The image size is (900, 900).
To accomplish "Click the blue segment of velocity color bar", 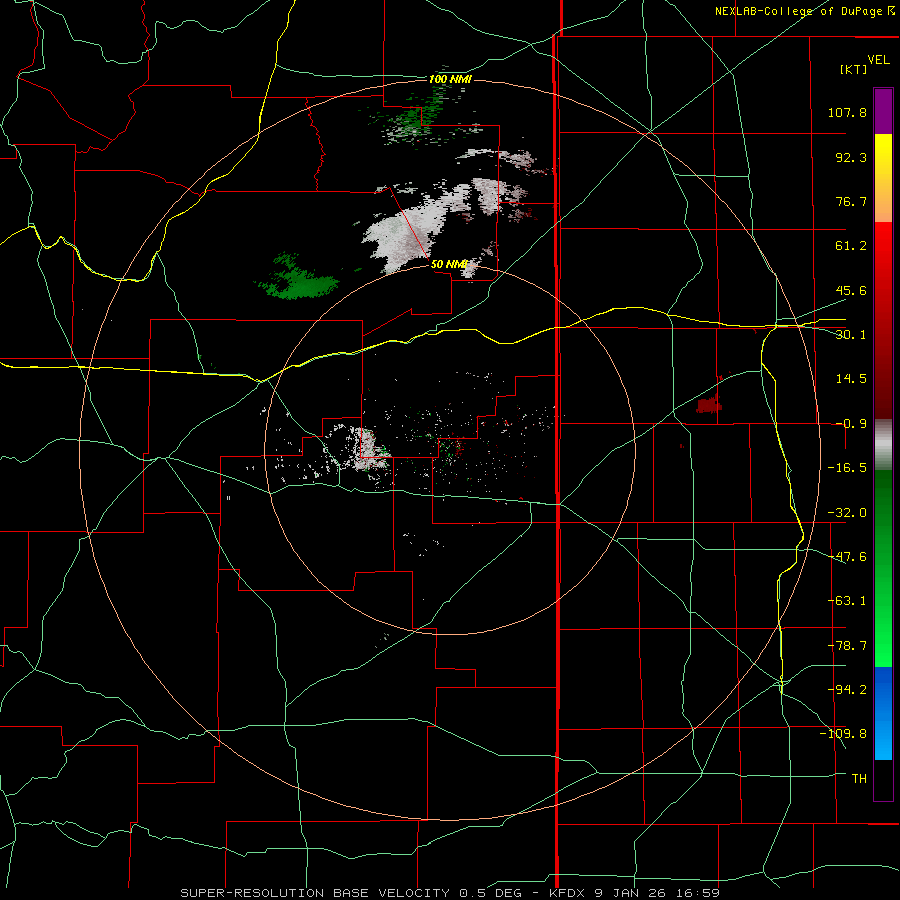I will pos(883,713).
